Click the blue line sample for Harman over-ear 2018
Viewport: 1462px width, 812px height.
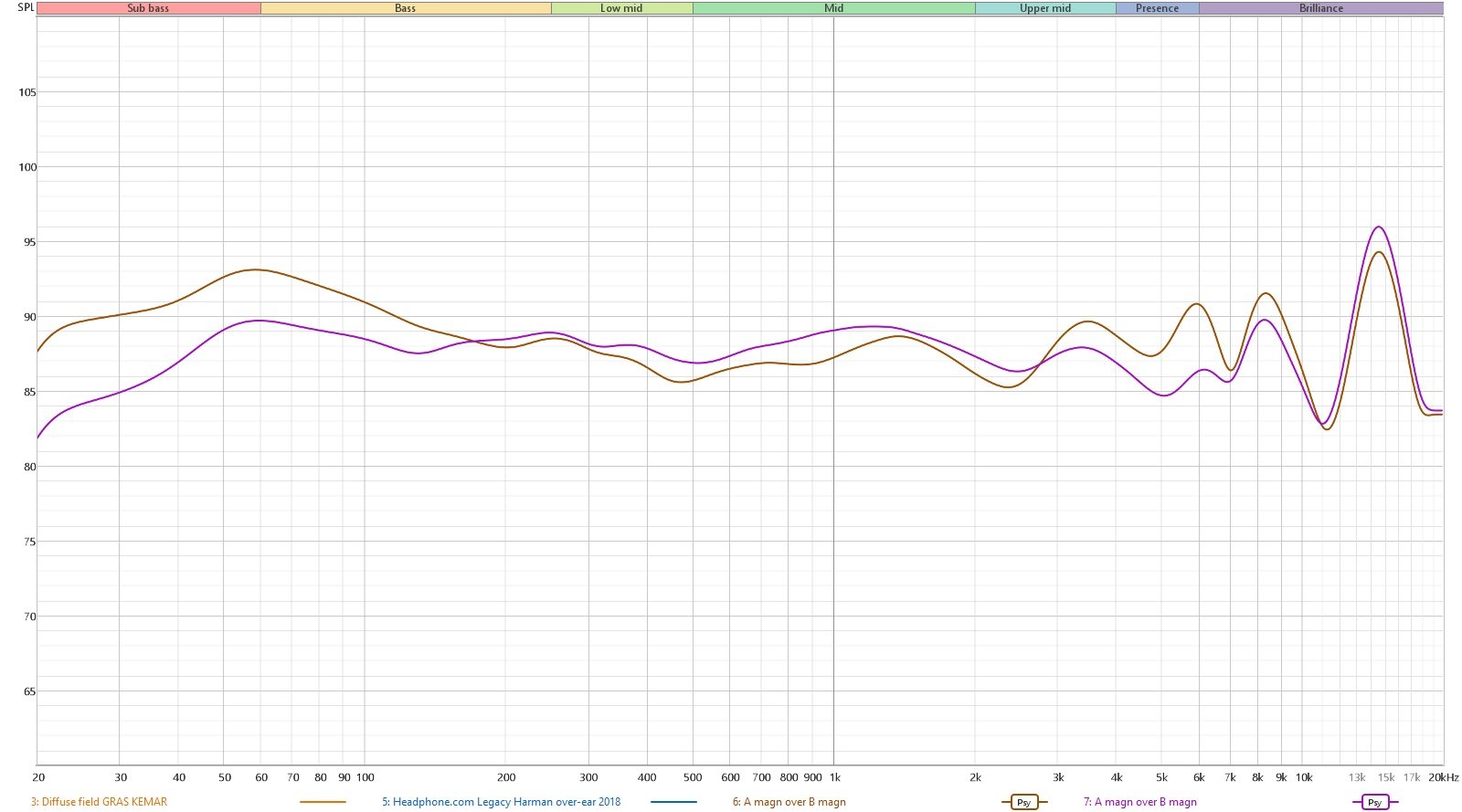673,802
